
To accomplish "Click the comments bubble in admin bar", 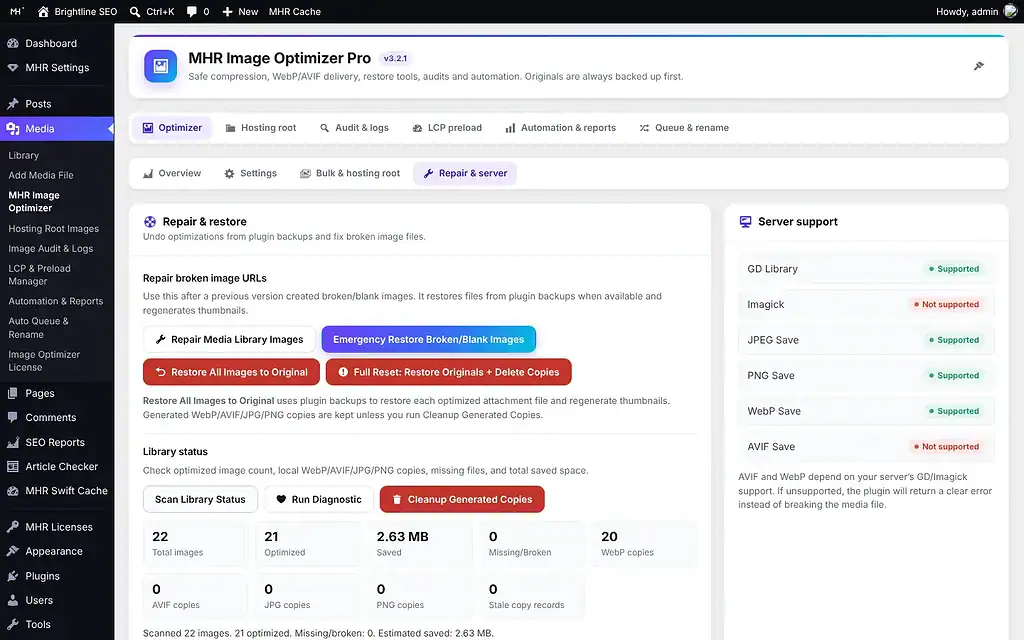I will click(191, 12).
